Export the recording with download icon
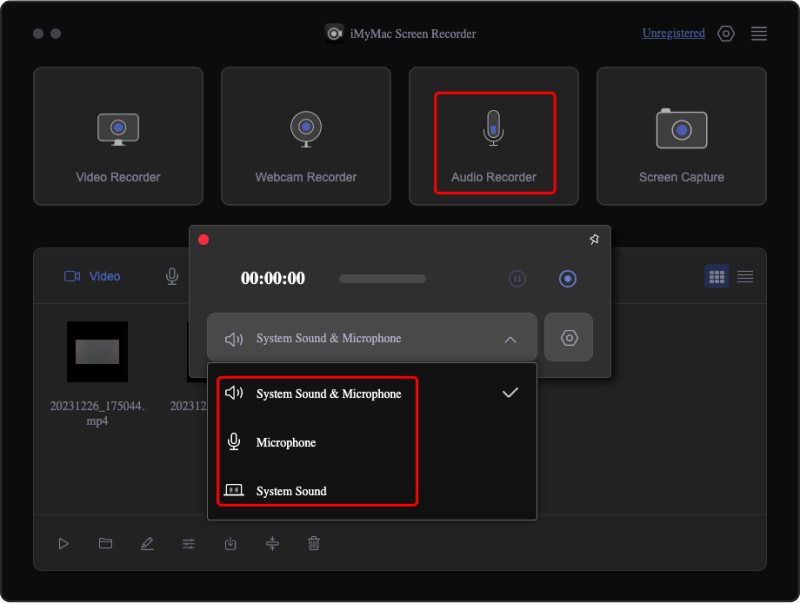Screen dimensions: 800x603 pyautogui.click(x=231, y=543)
